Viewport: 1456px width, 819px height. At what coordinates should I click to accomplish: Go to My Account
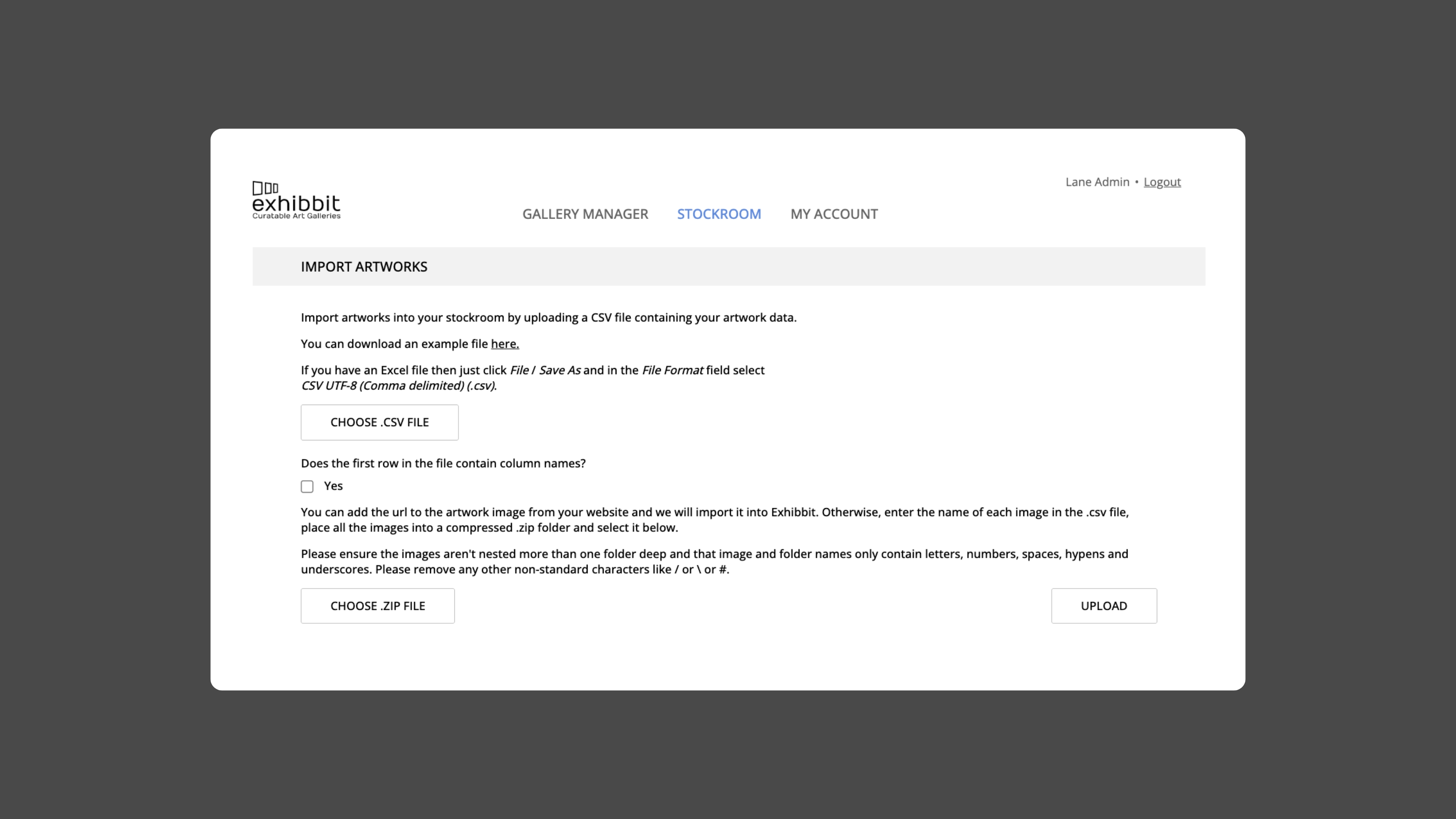pos(834,214)
